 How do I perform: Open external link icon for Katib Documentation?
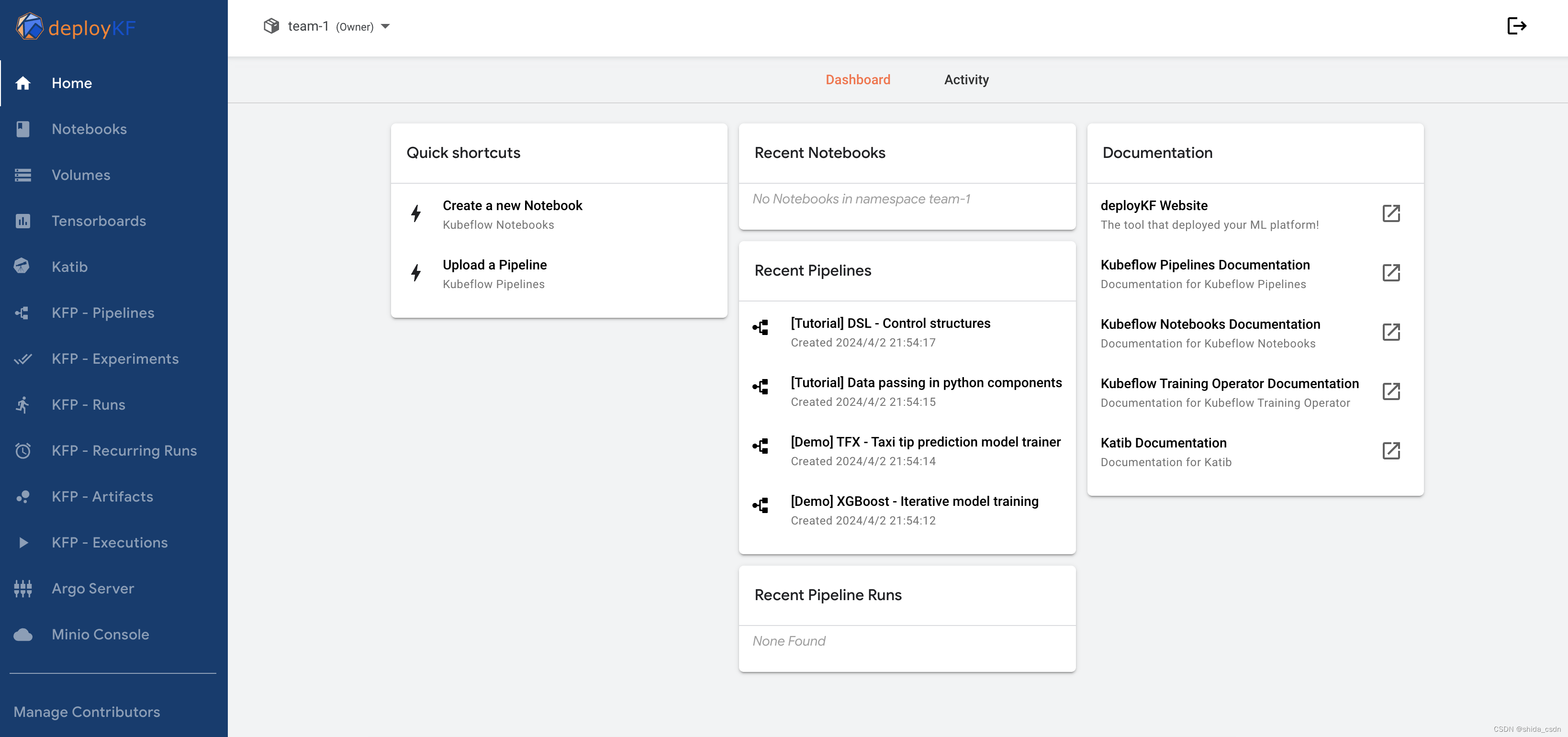pos(1391,451)
